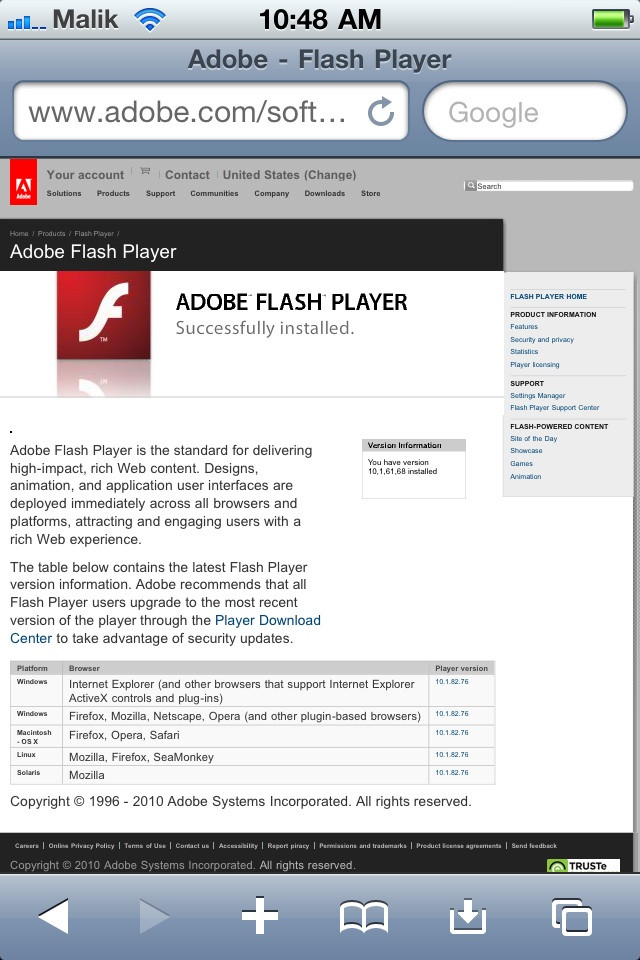Open the Company menu
The image size is (640, 960).
point(272,193)
